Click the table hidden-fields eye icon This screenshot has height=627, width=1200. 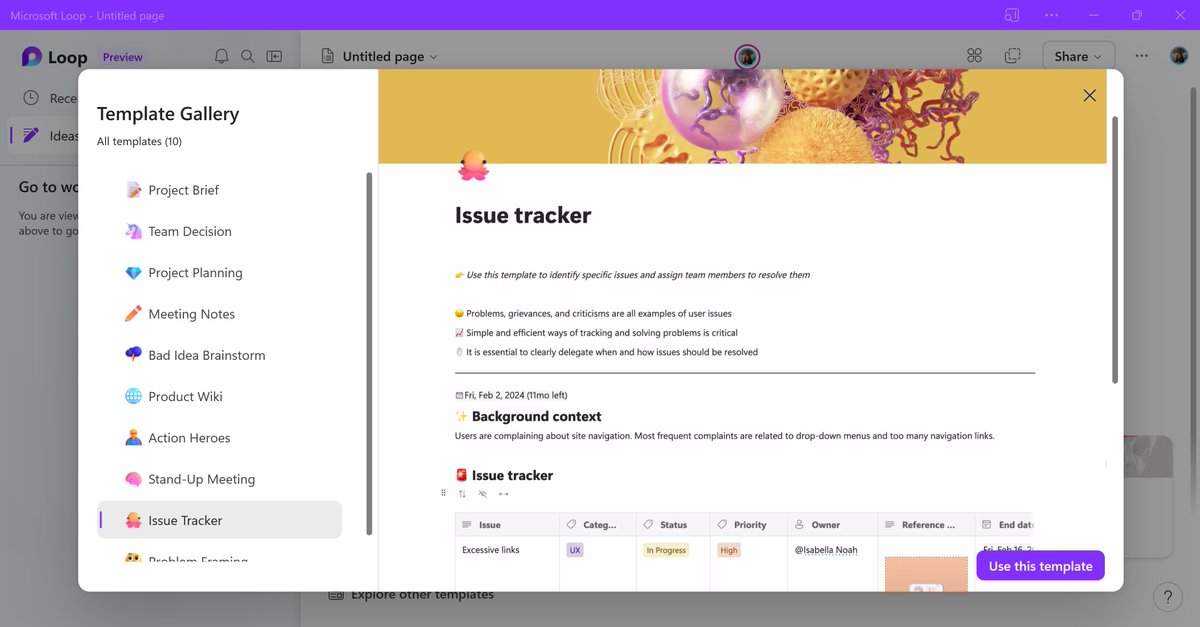coord(482,494)
